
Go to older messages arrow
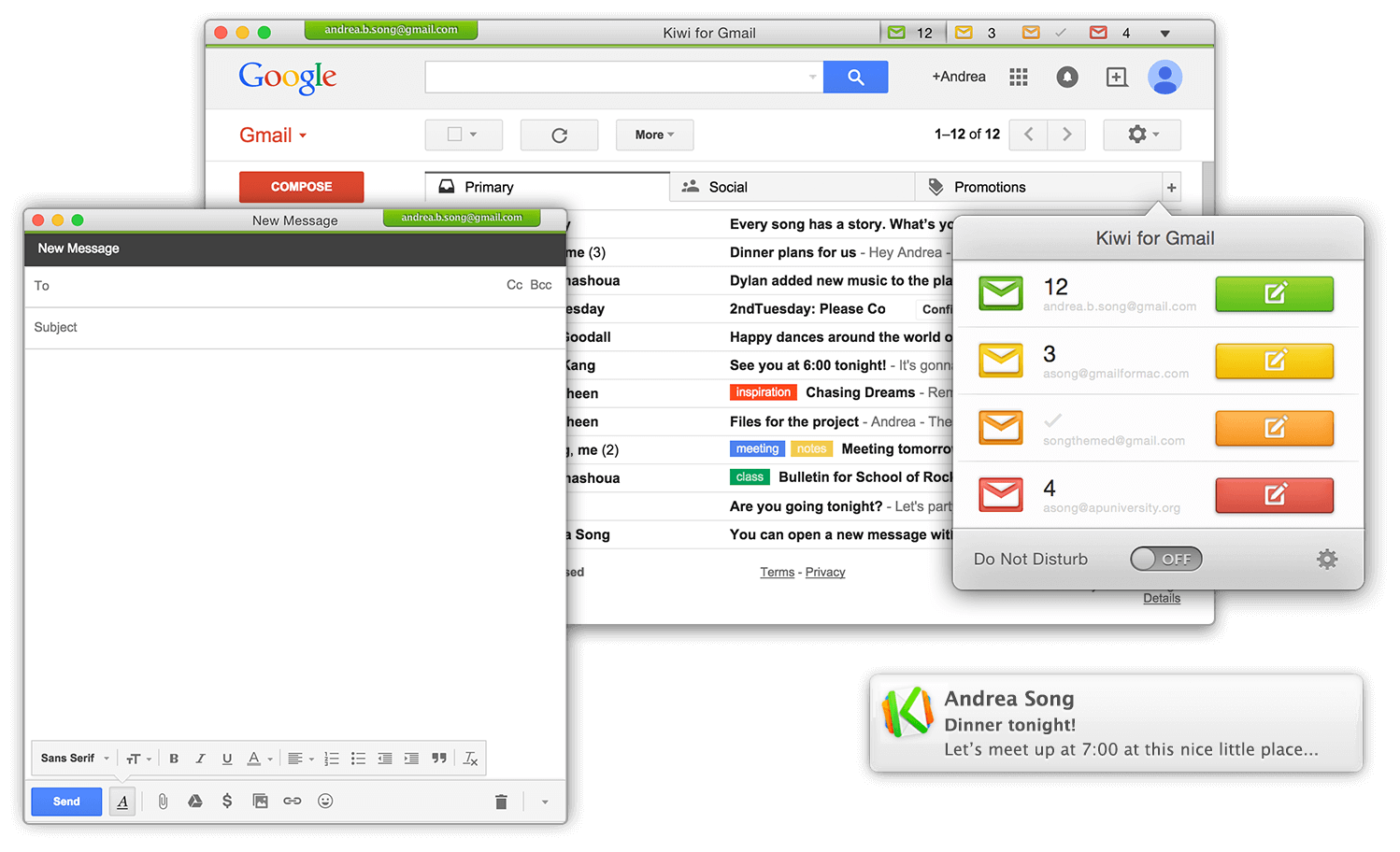click(1067, 135)
